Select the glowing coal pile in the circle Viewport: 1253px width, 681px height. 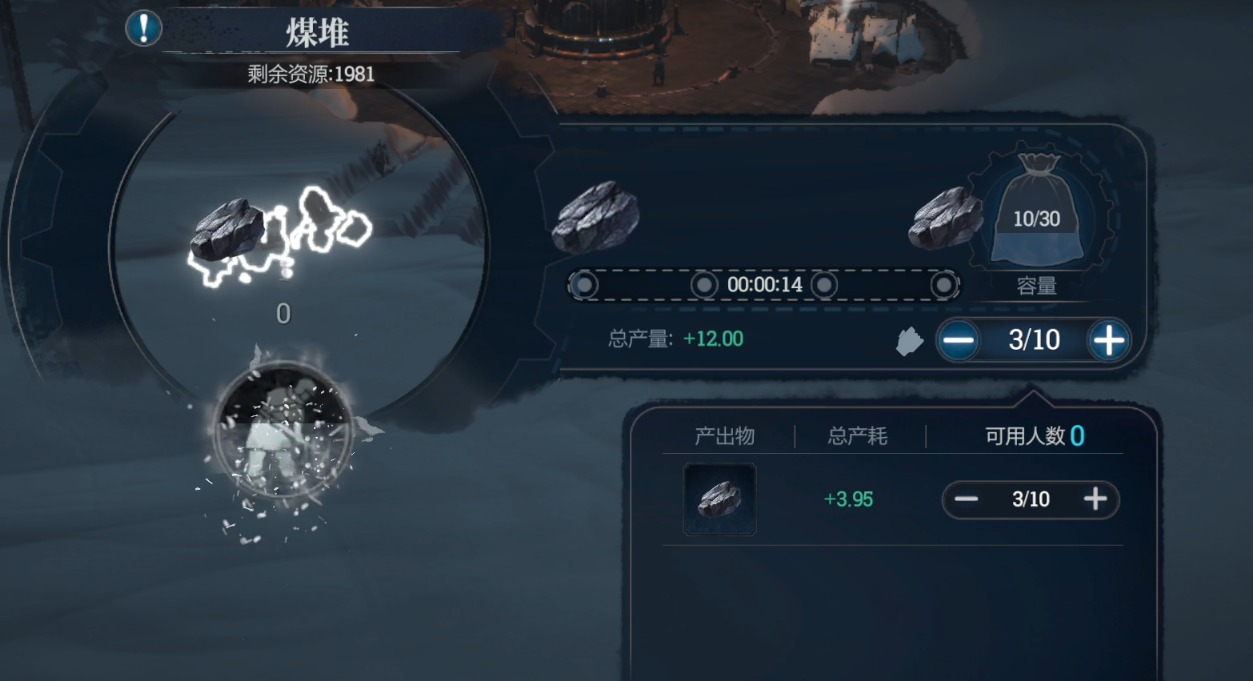pos(278,235)
